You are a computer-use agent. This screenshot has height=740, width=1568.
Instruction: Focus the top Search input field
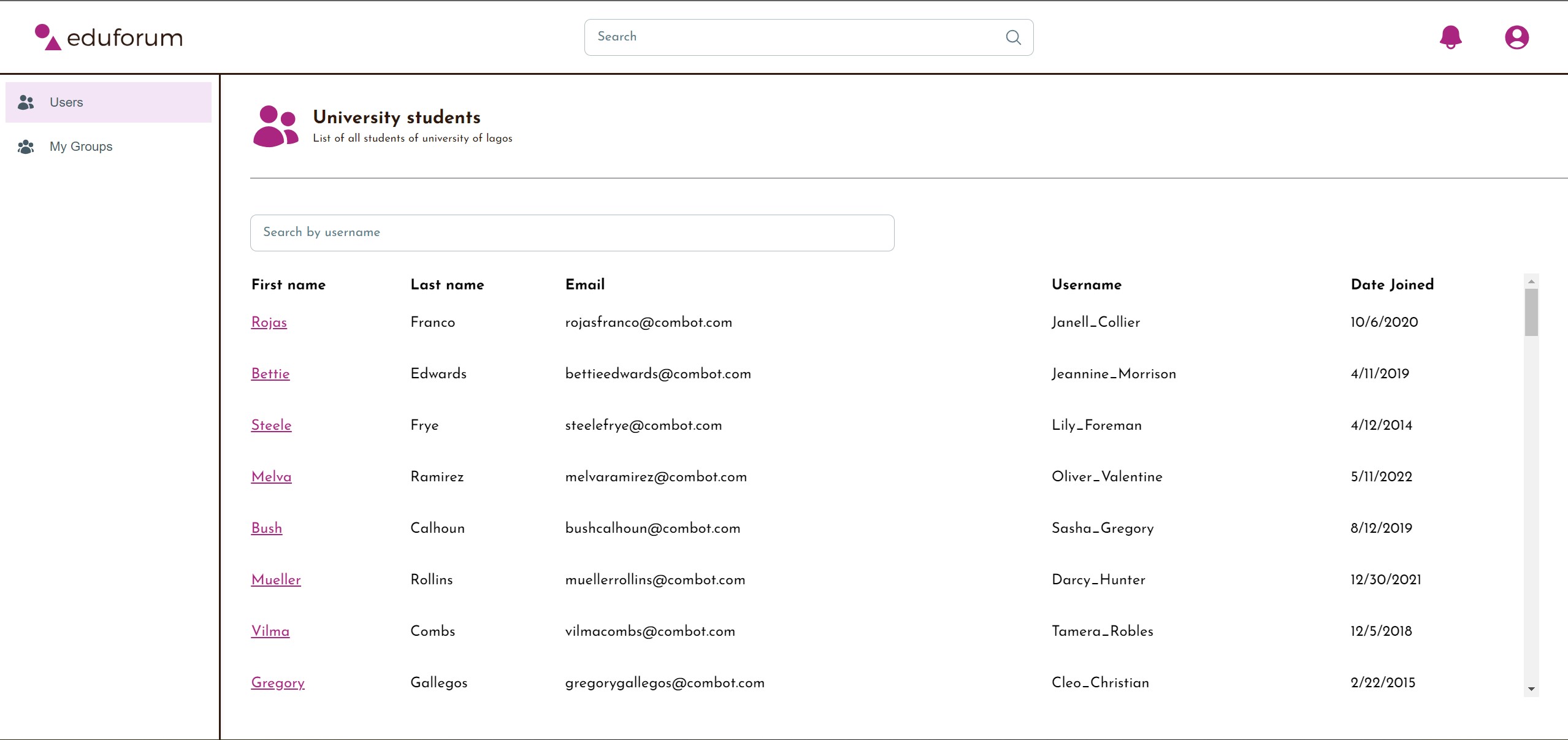point(791,37)
